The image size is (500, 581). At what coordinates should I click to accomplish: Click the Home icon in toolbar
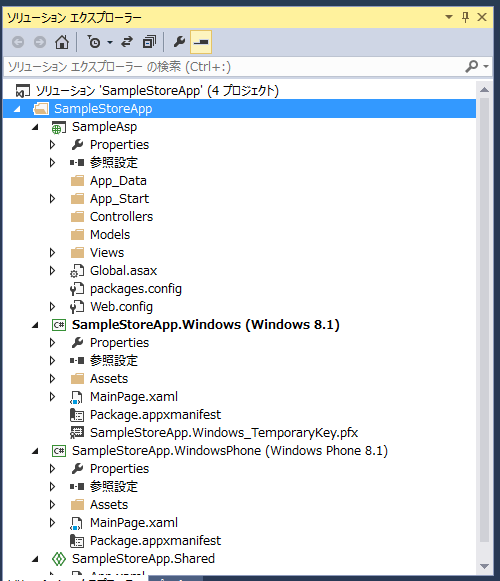click(62, 42)
